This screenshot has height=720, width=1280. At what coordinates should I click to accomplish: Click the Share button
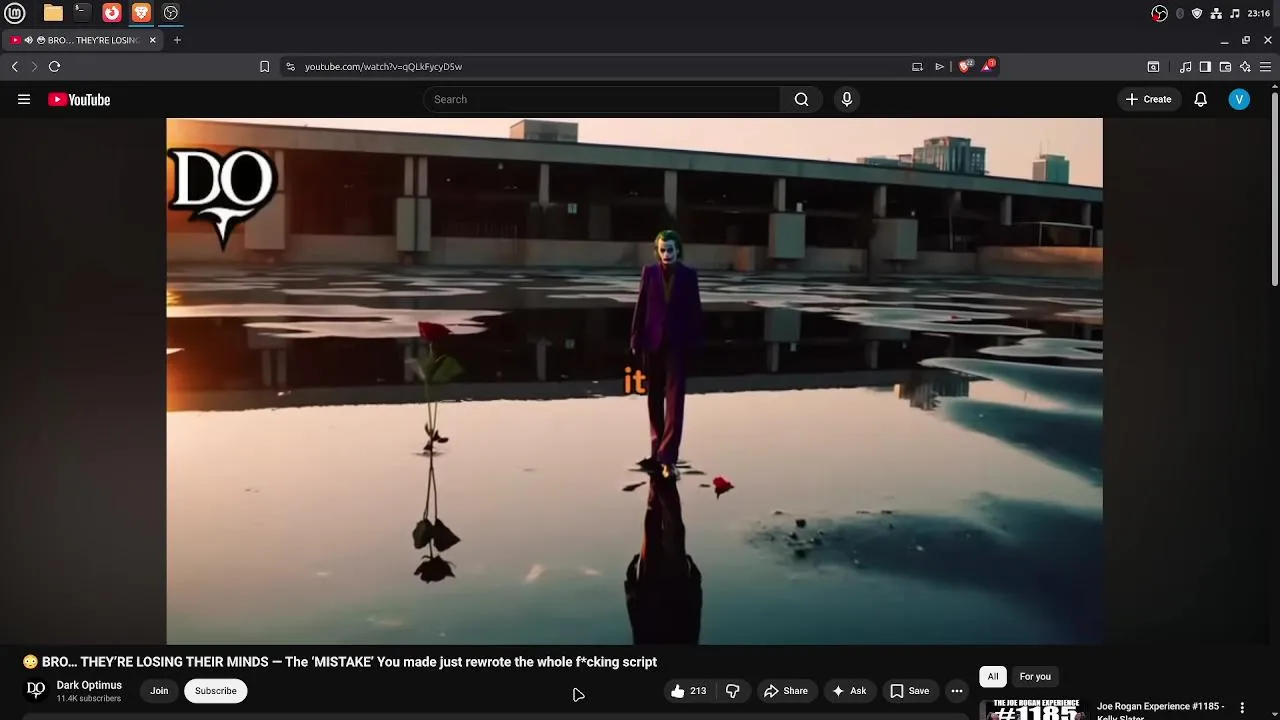(785, 691)
